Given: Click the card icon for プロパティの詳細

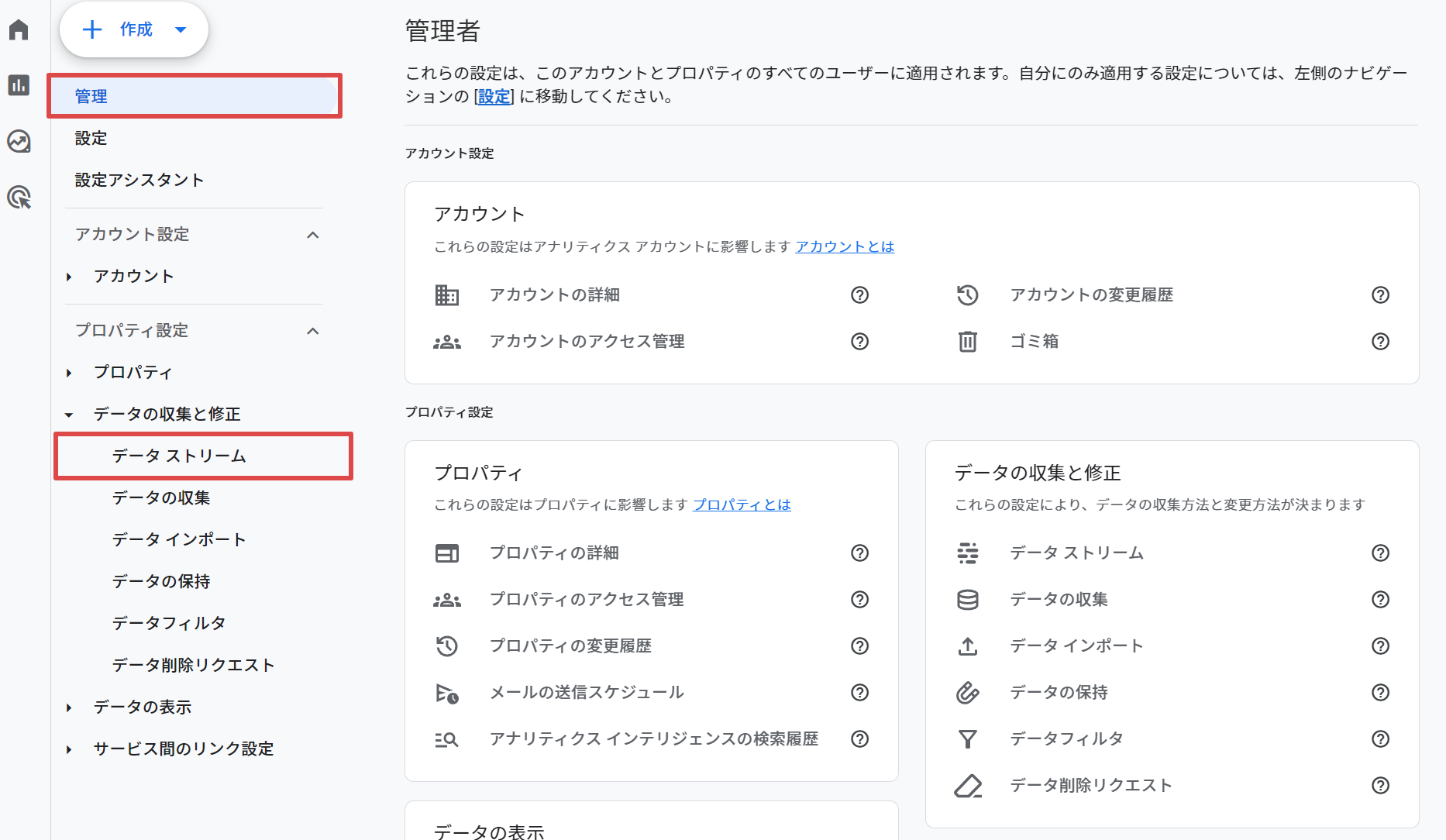Looking at the screenshot, I should 447,553.
